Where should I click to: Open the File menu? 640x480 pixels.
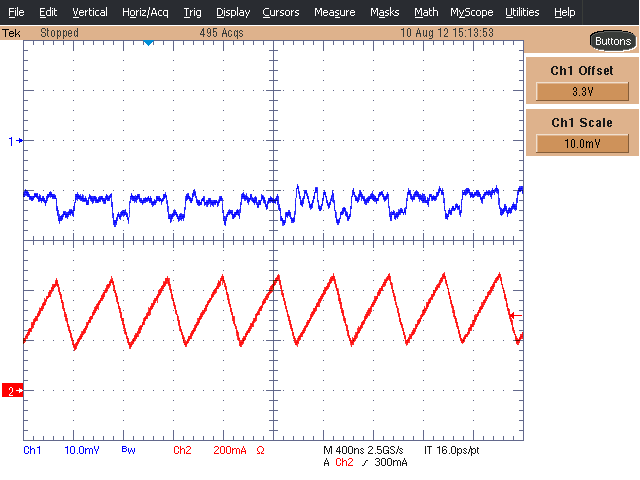coord(16,12)
